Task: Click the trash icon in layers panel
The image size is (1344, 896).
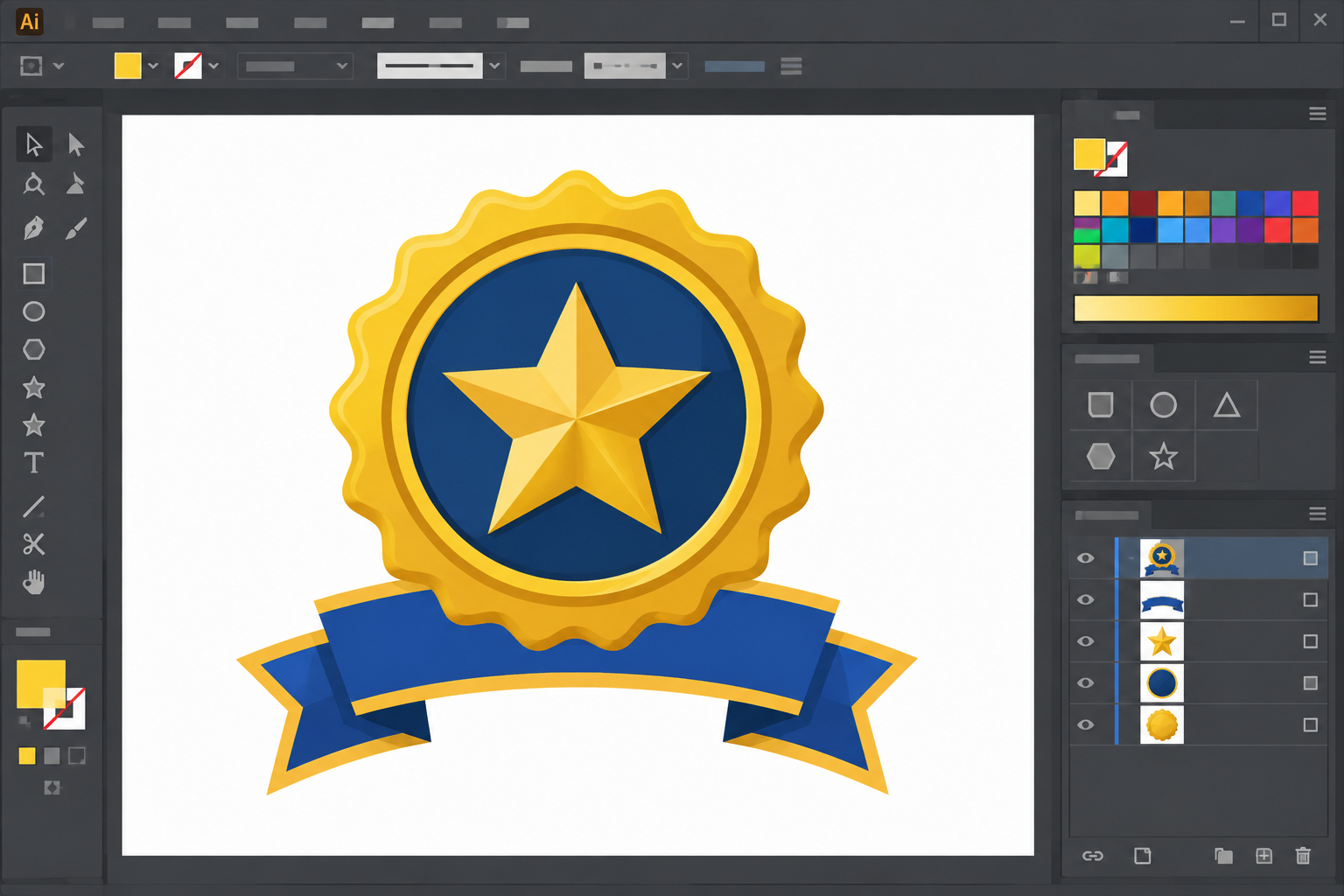Action: pos(1303,856)
